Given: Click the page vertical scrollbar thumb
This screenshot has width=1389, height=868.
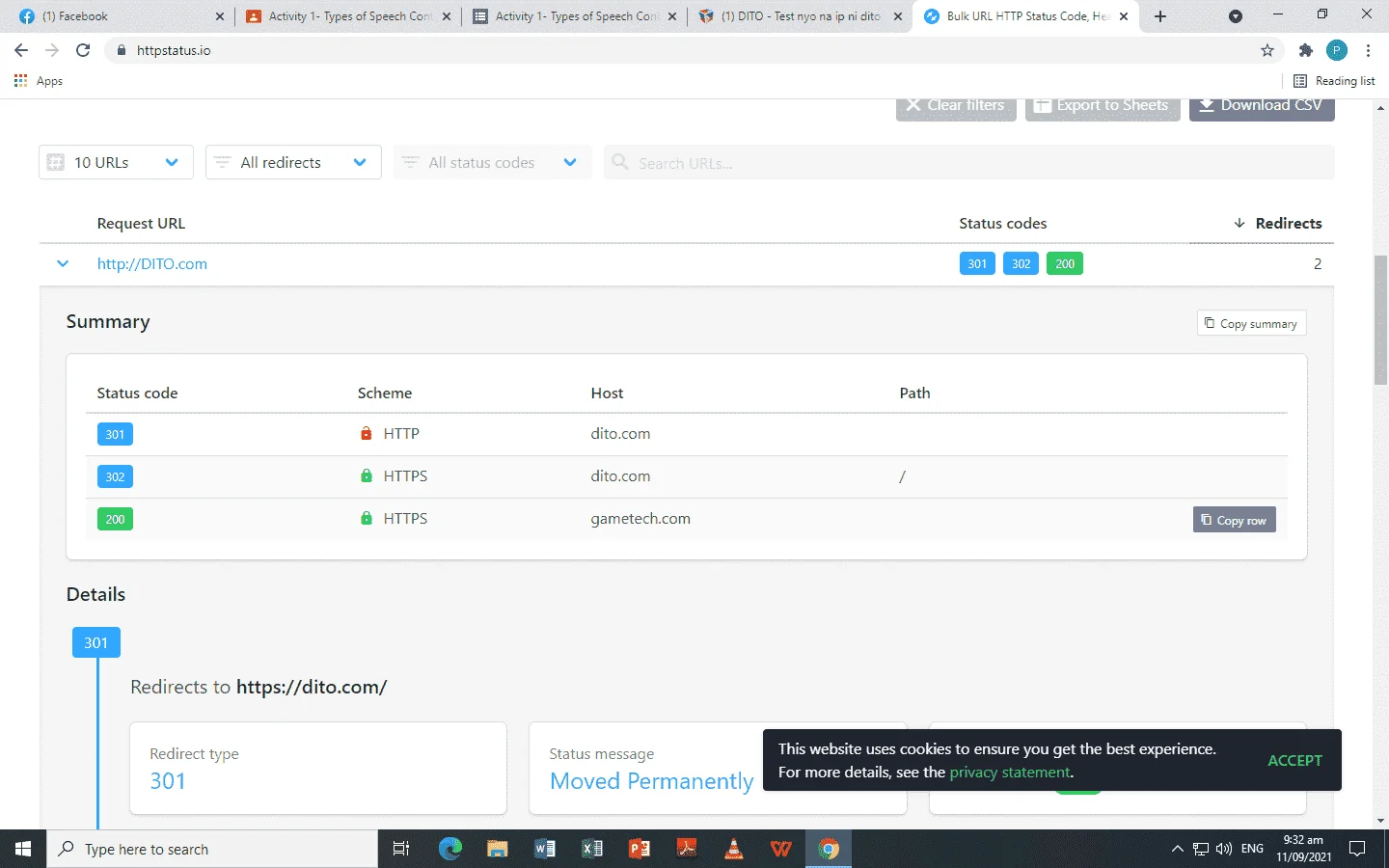Looking at the screenshot, I should (1380, 319).
